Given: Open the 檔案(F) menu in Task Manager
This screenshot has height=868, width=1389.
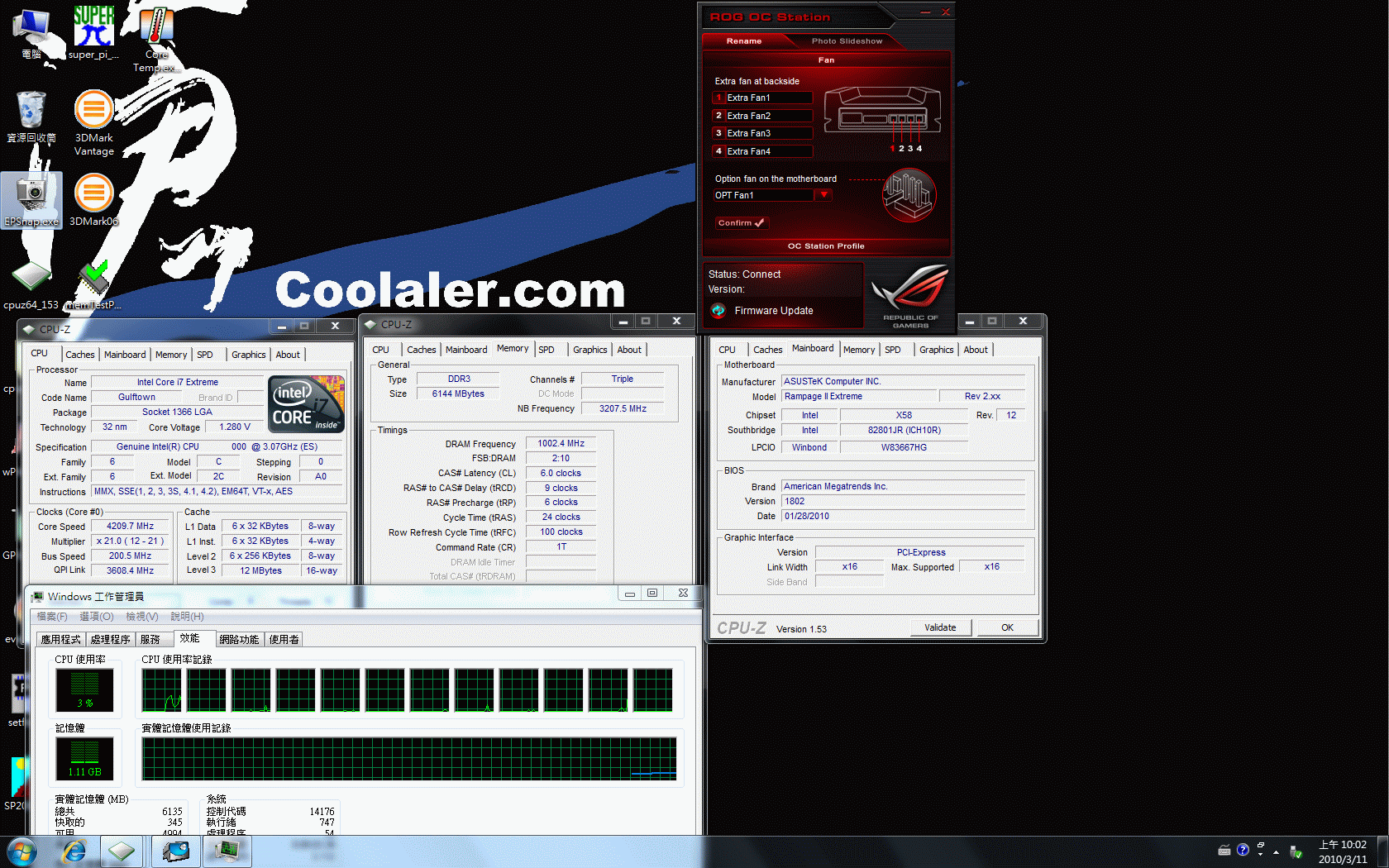Looking at the screenshot, I should tap(52, 617).
